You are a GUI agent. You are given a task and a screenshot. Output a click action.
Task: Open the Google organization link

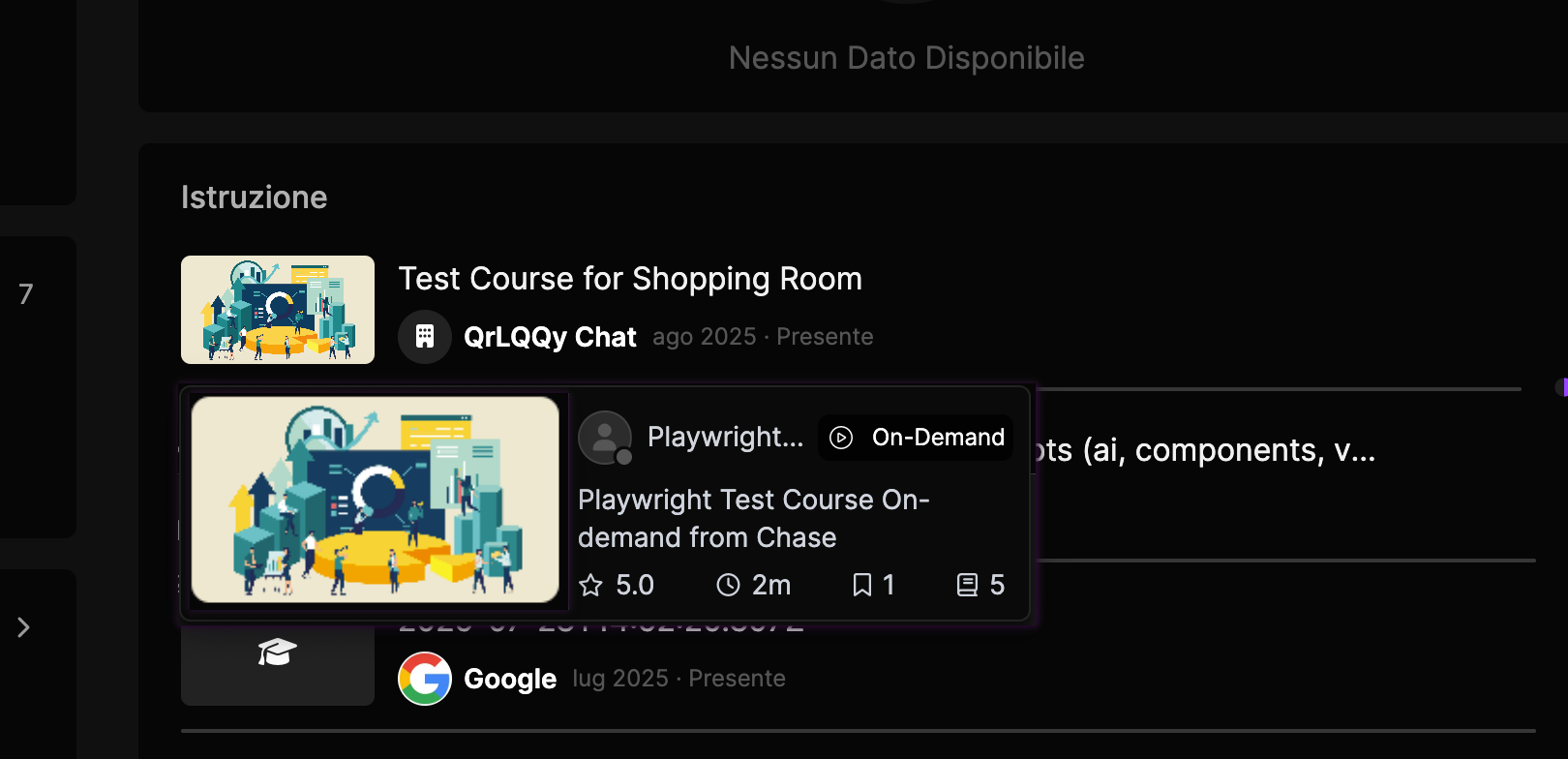(510, 679)
